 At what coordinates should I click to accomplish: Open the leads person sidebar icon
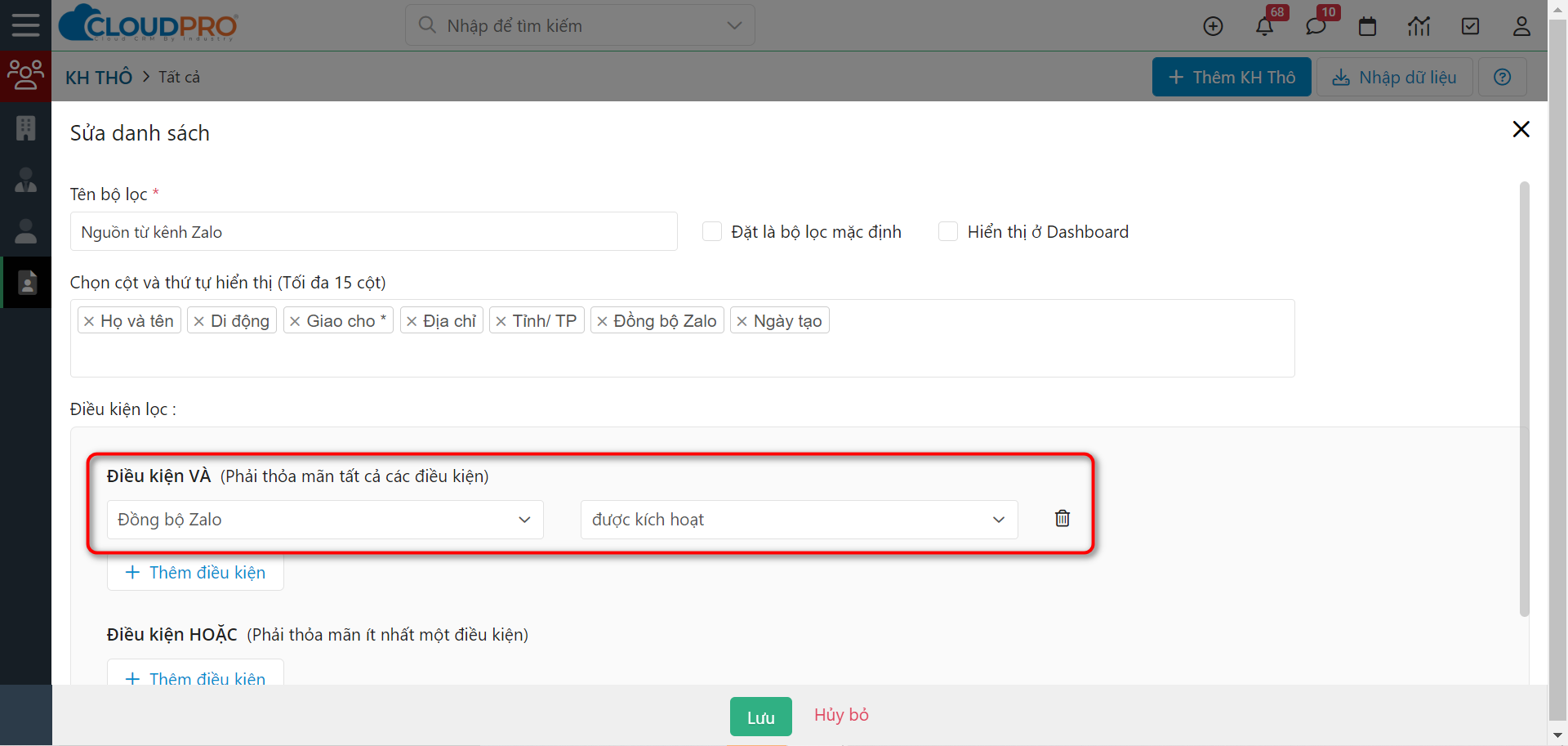pos(25,180)
